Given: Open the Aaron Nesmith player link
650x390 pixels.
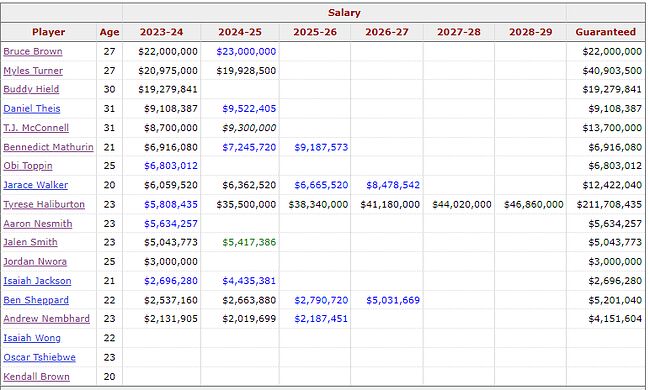Looking at the screenshot, I should coord(38,224).
